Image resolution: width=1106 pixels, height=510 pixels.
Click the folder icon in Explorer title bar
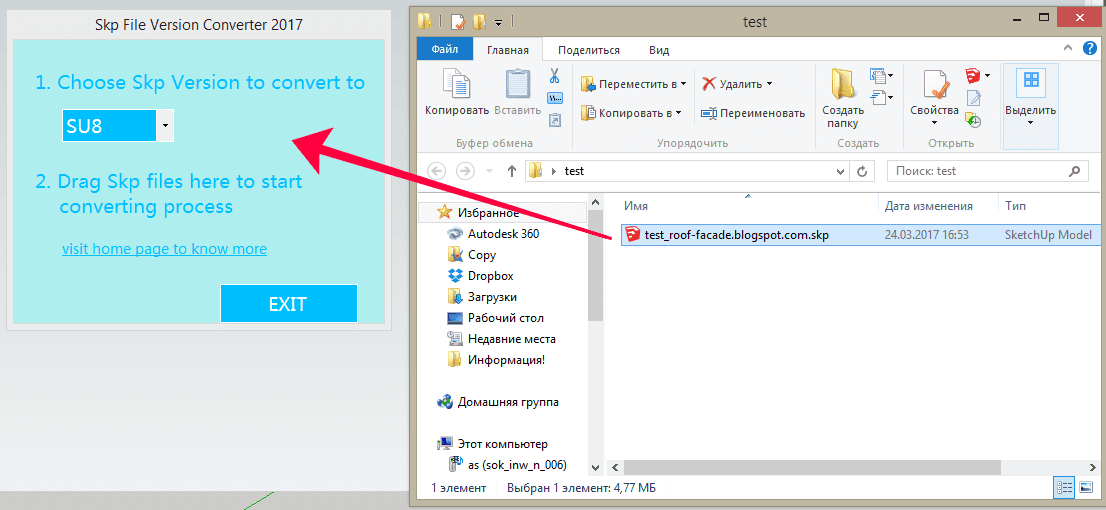[425, 21]
